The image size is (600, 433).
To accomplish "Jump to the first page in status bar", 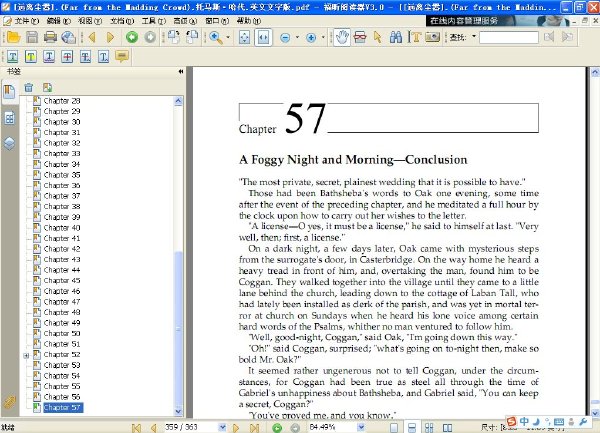I will pyautogui.click(x=136, y=428).
